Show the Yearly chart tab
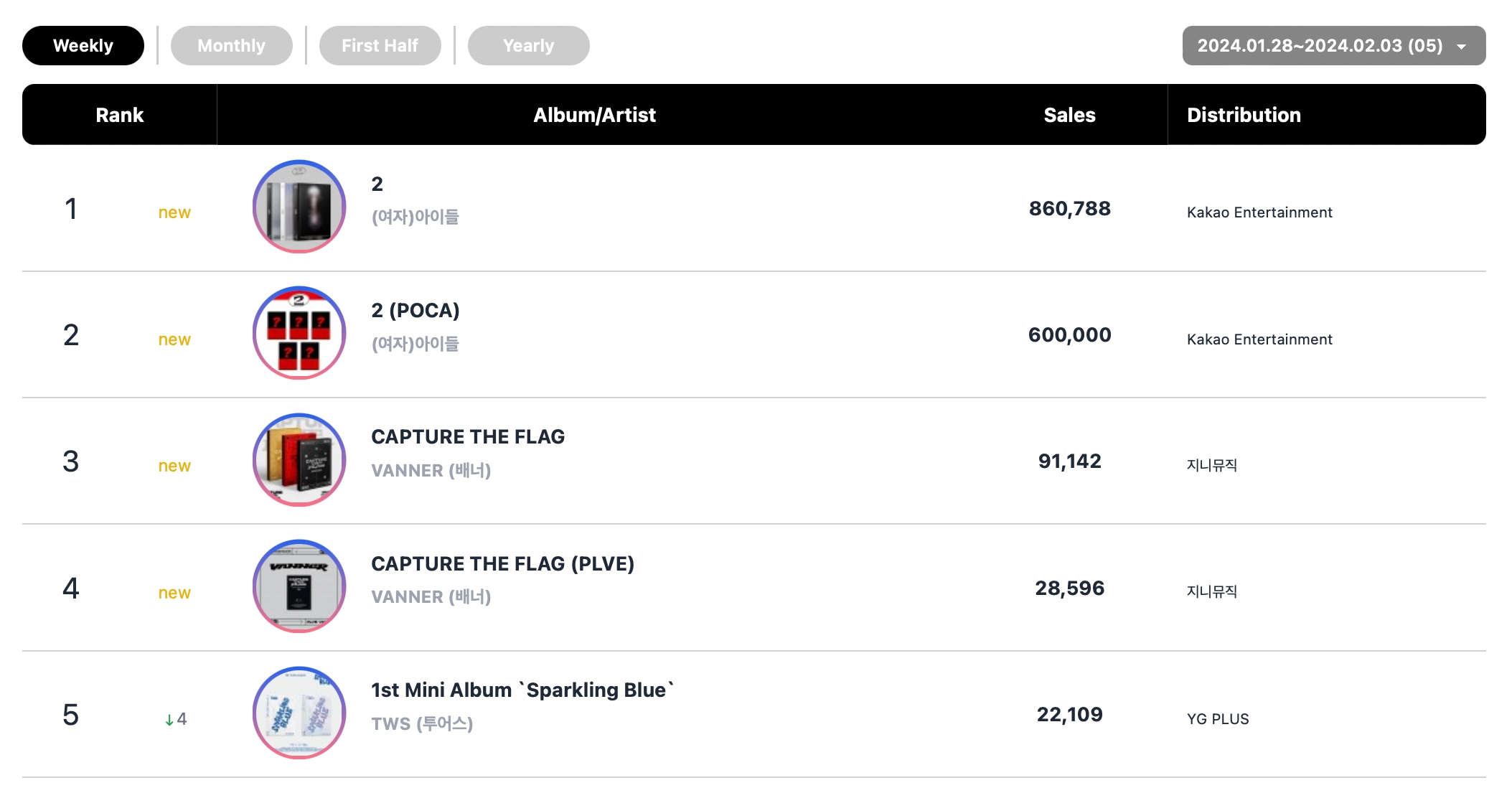The width and height of the screenshot is (1512, 788). point(528,46)
